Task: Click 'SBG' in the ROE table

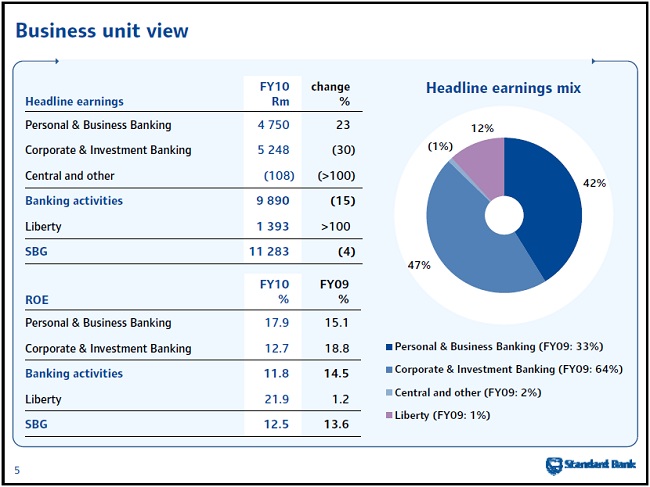Action: pyautogui.click(x=36, y=424)
